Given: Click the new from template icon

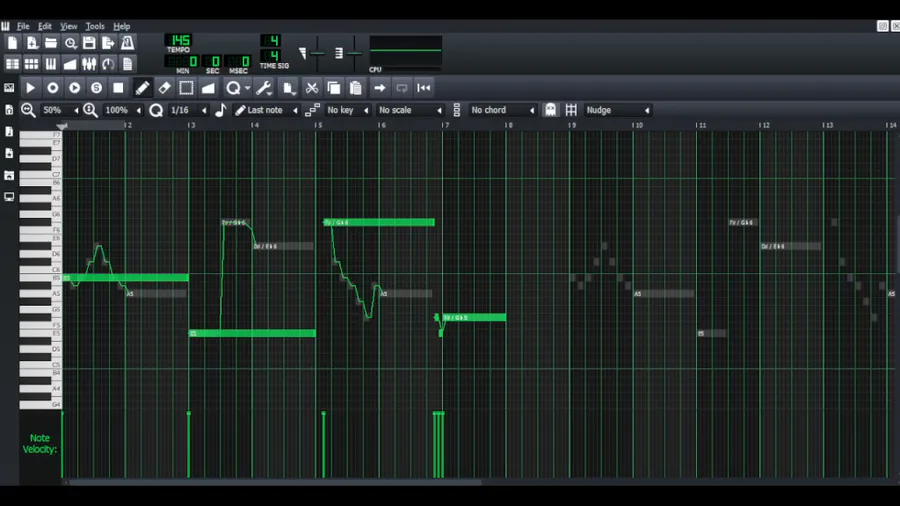Looking at the screenshot, I should click(x=32, y=43).
